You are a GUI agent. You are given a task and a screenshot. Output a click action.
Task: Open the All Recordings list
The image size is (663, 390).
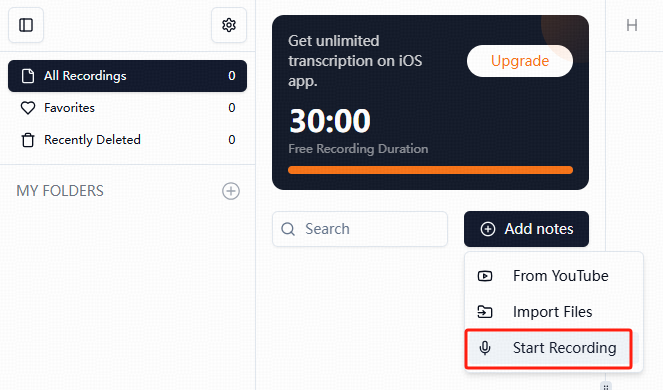tap(127, 76)
